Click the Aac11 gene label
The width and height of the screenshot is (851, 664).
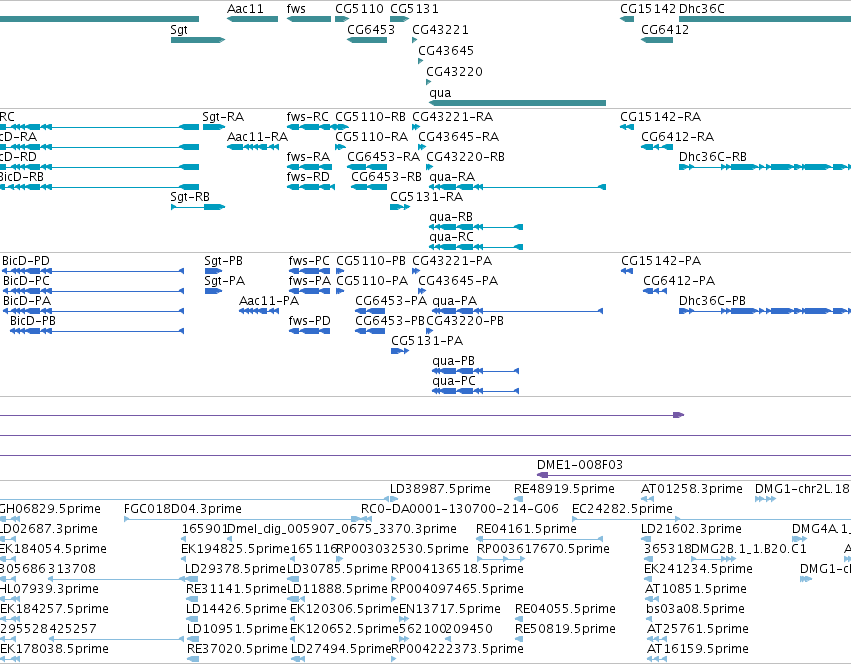tap(245, 9)
